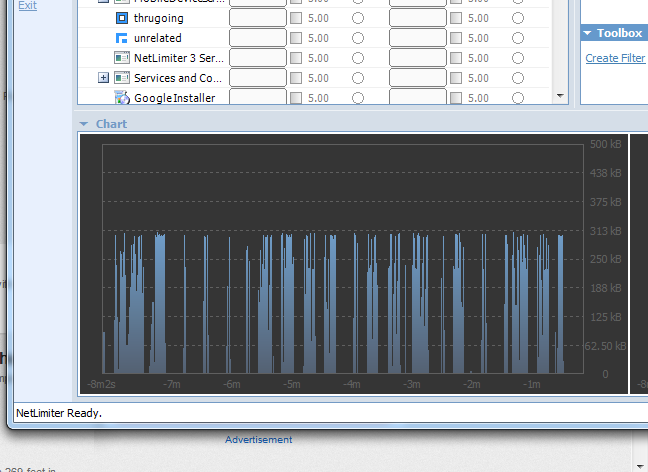Click the list scrollbar down arrow
648x472 pixels.
click(x=560, y=96)
